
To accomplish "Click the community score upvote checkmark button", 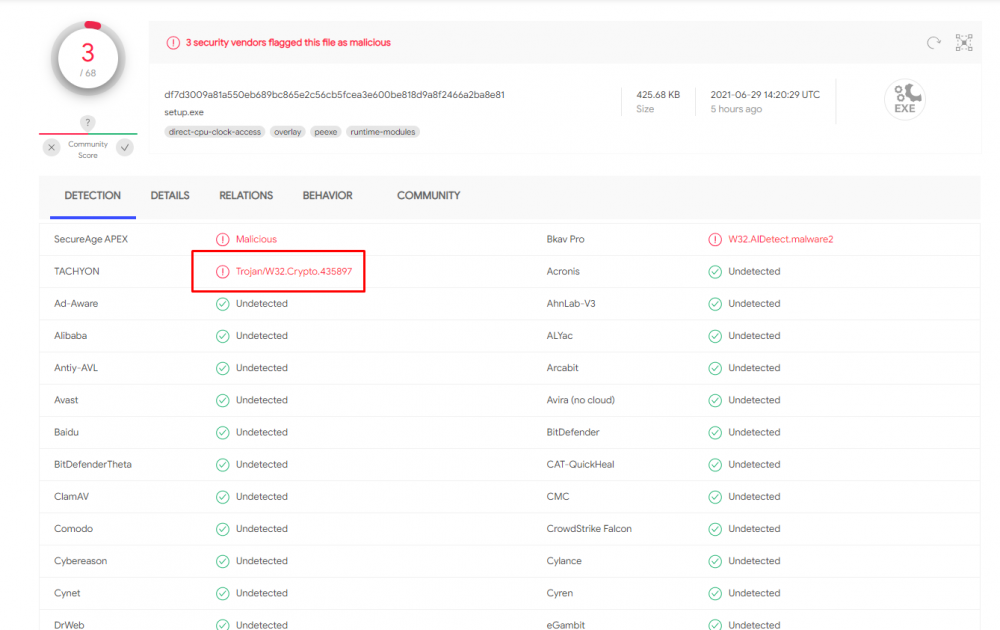I will point(125,148).
